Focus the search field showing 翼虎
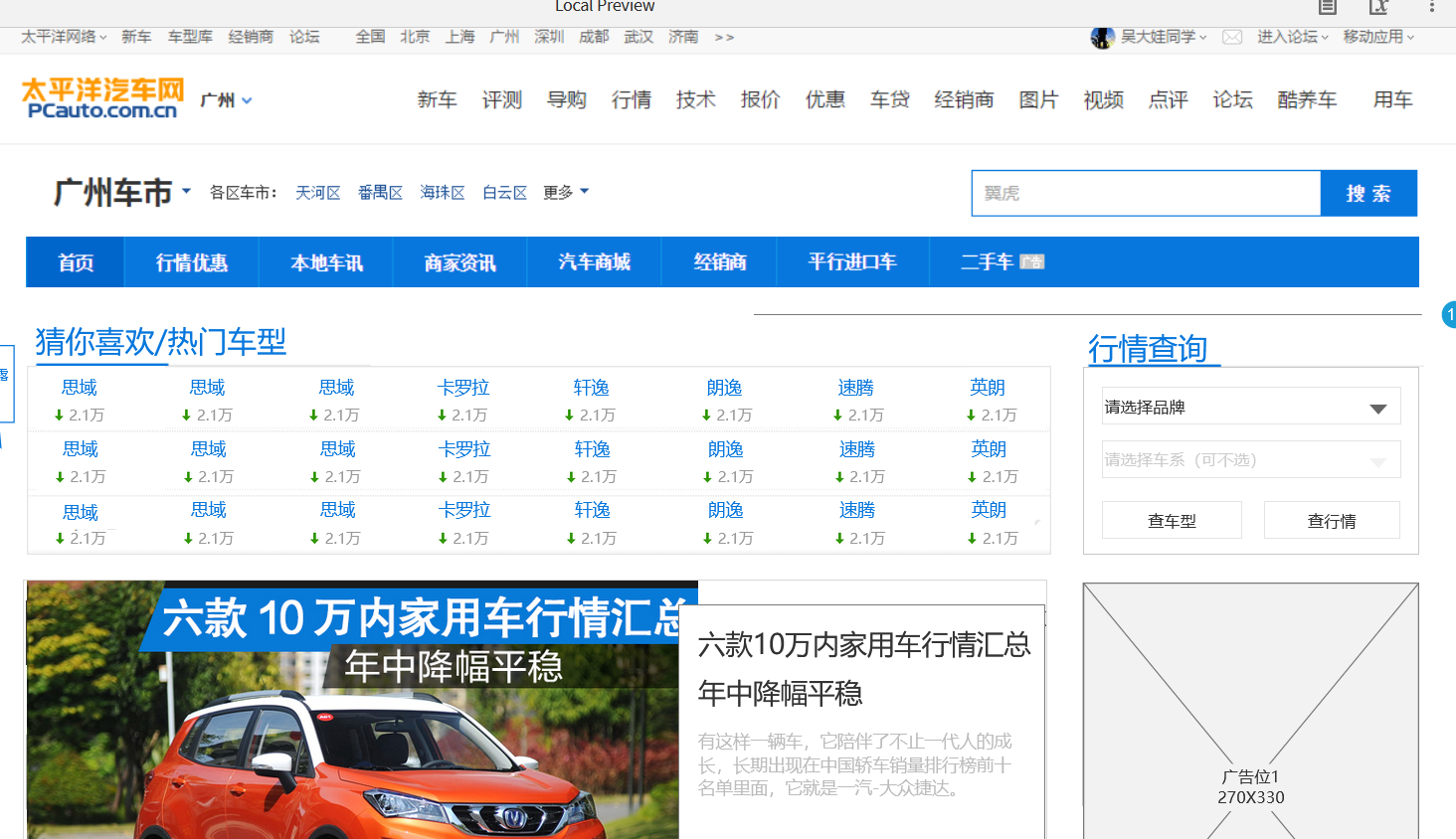The image size is (1456, 839). pos(1146,193)
